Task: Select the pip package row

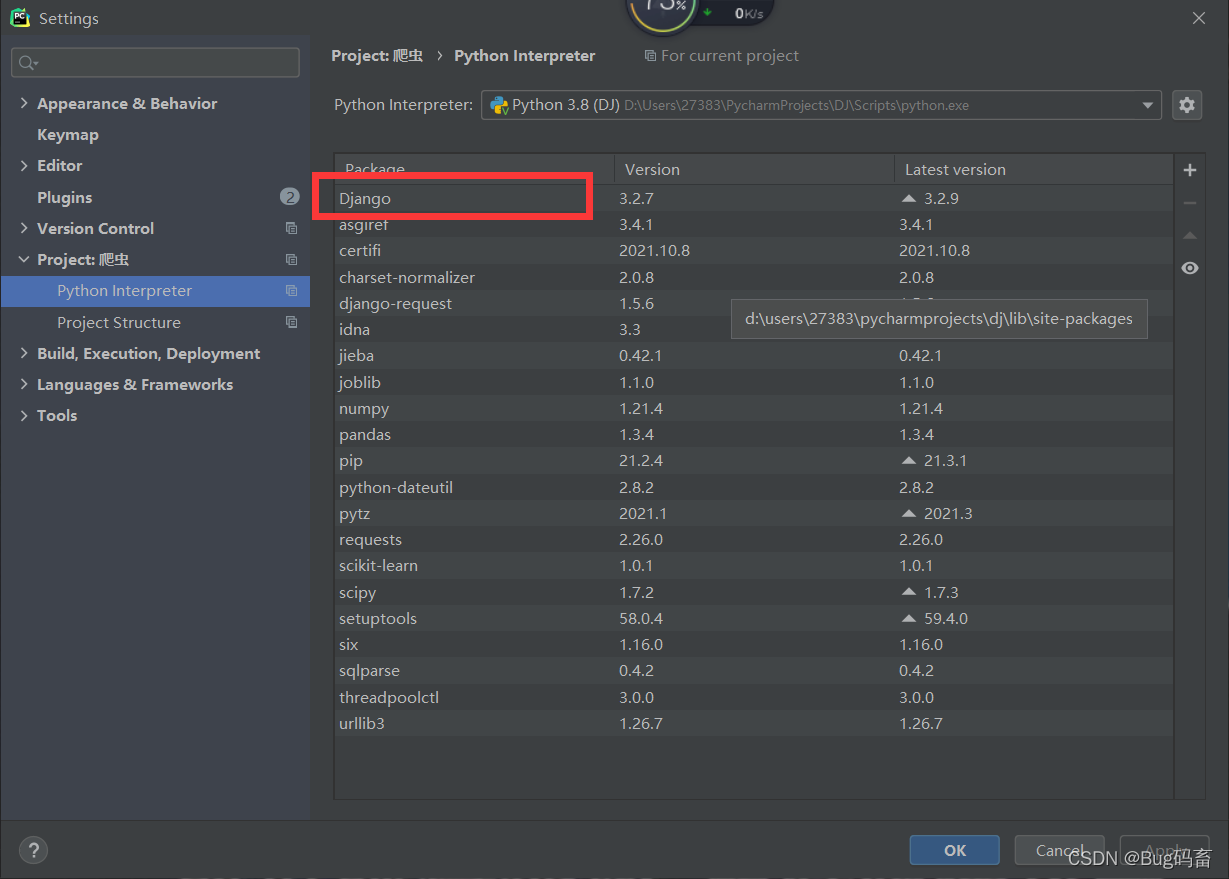Action: pos(754,460)
